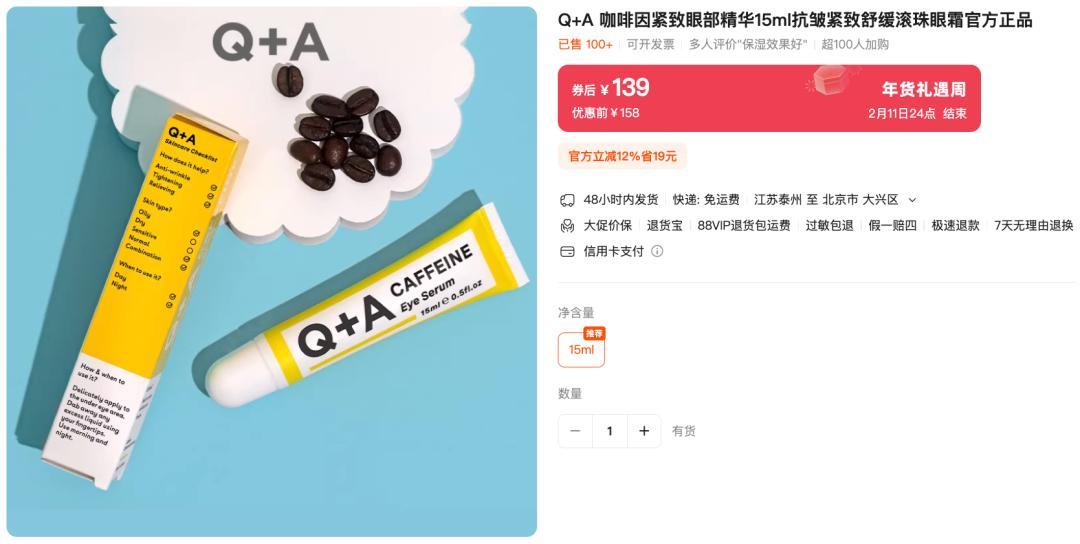Click the 88VIP退货包运费 service link

744,226
